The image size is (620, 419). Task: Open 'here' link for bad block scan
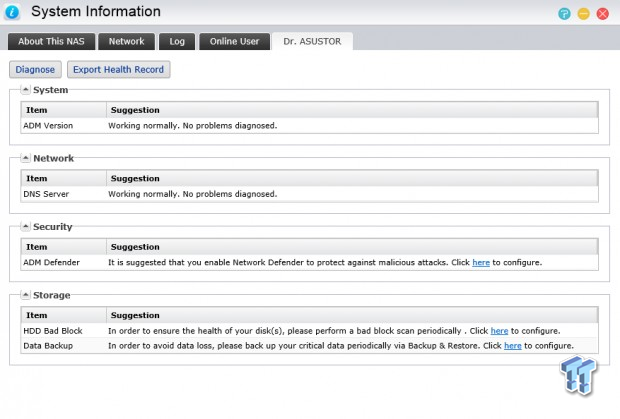coord(499,330)
